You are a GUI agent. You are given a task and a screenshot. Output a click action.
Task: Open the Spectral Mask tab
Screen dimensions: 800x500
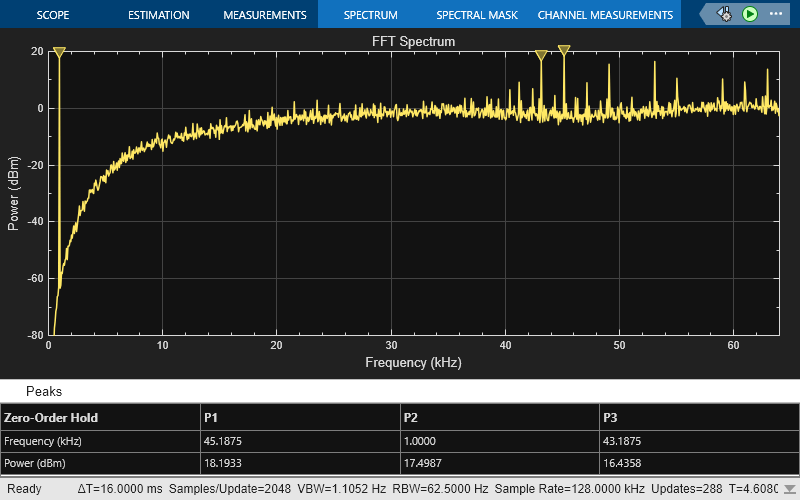[475, 15]
